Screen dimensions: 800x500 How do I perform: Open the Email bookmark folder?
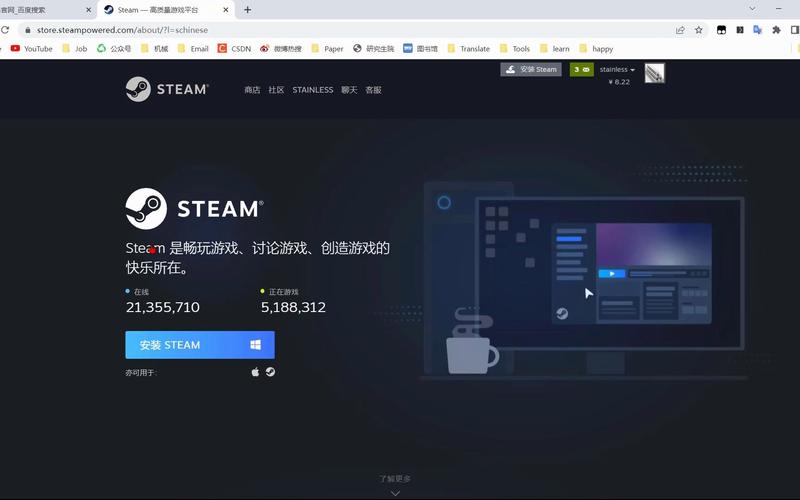point(193,48)
